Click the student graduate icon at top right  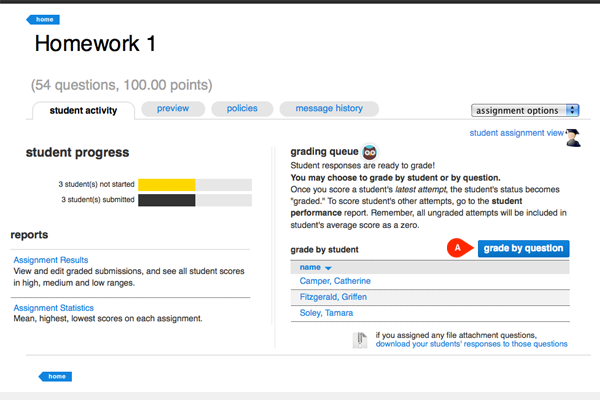[573, 137]
